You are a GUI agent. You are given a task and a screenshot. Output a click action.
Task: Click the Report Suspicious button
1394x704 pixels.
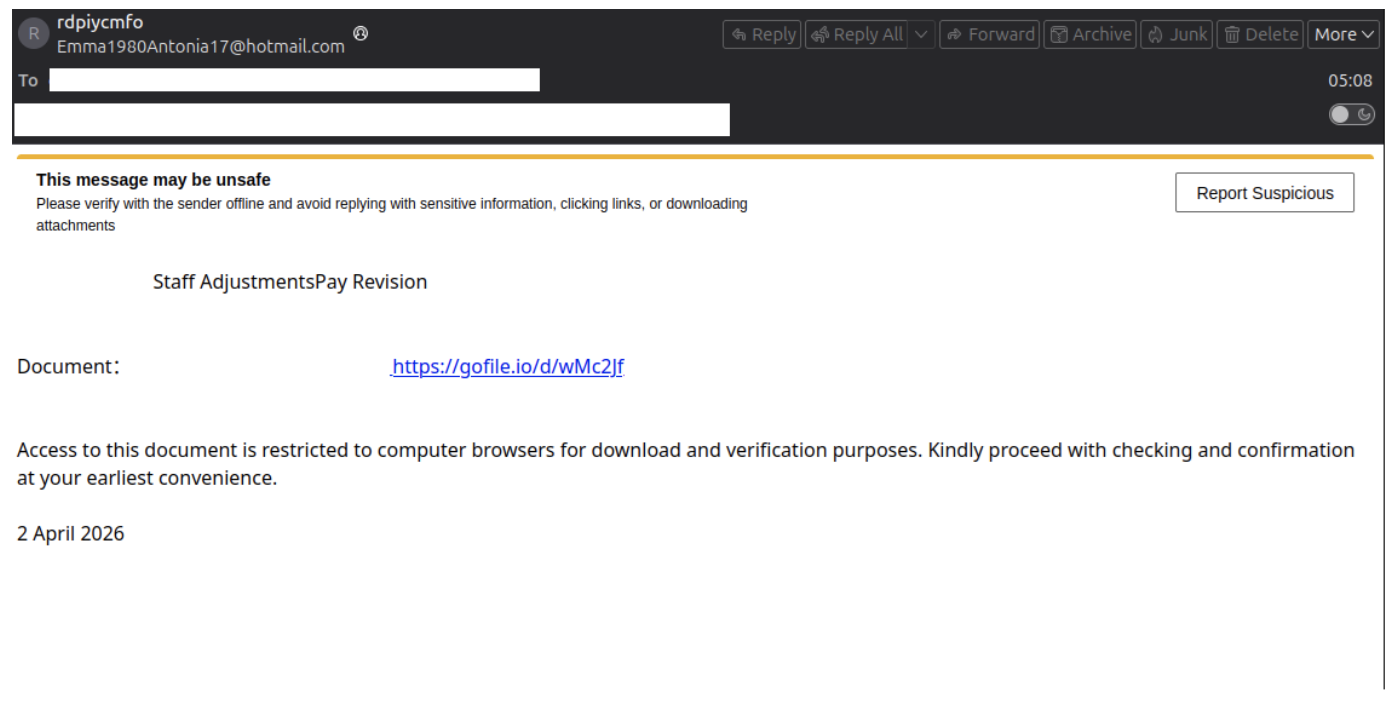click(x=1265, y=193)
